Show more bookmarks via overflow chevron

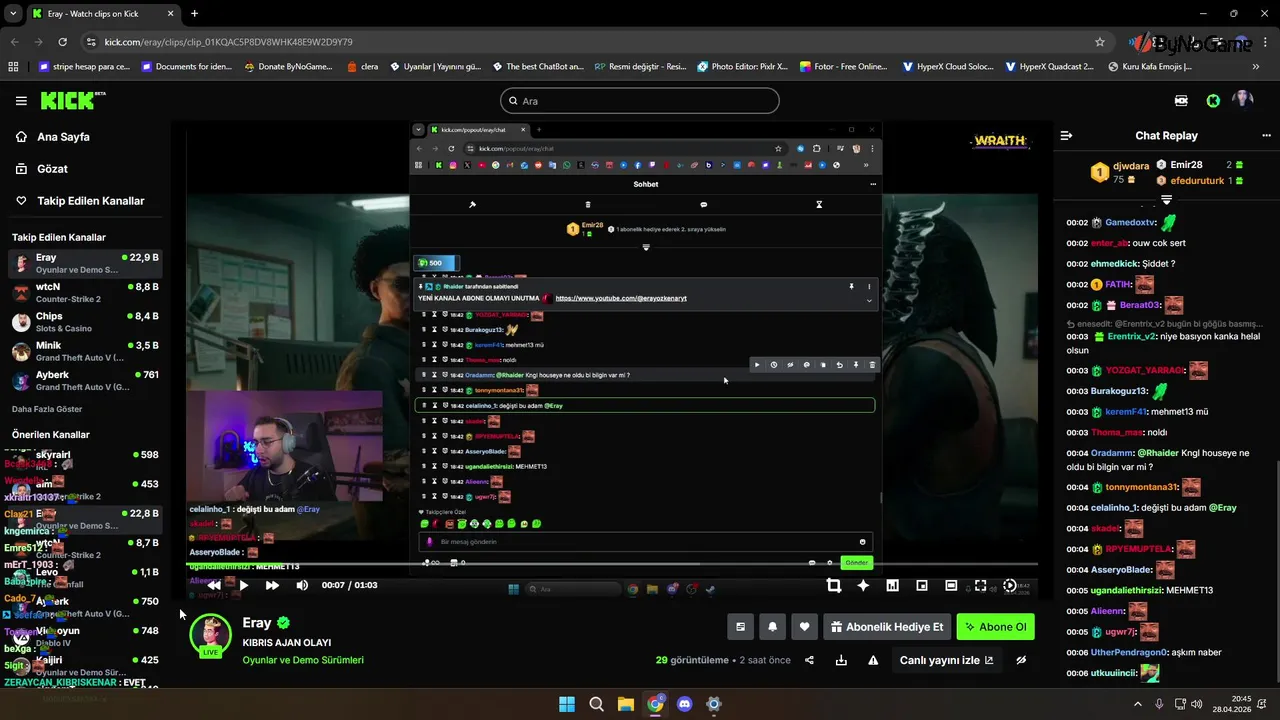click(x=1256, y=67)
